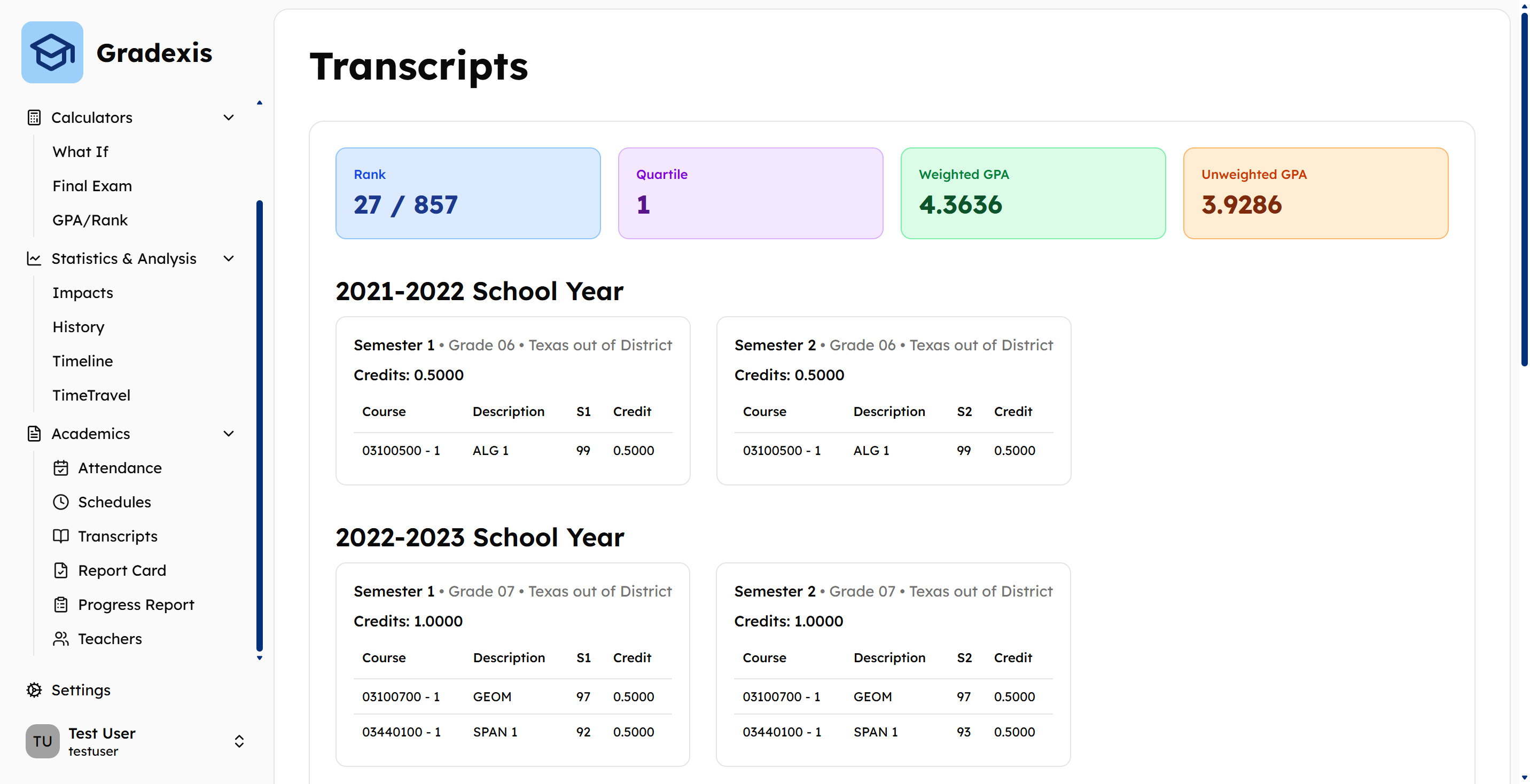Click the Attendance calendar icon
Screen dimensions: 1530x784
pos(60,468)
